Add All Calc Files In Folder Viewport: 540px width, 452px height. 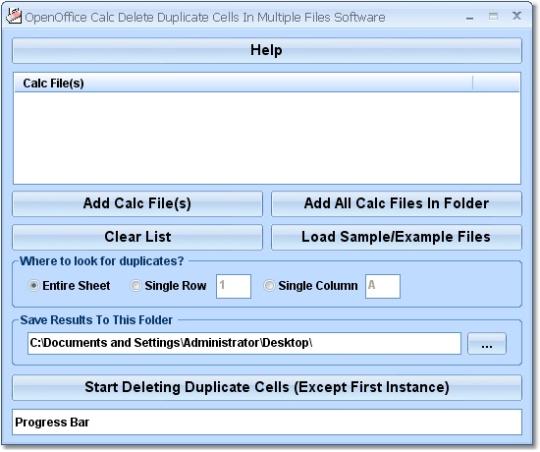[396, 204]
